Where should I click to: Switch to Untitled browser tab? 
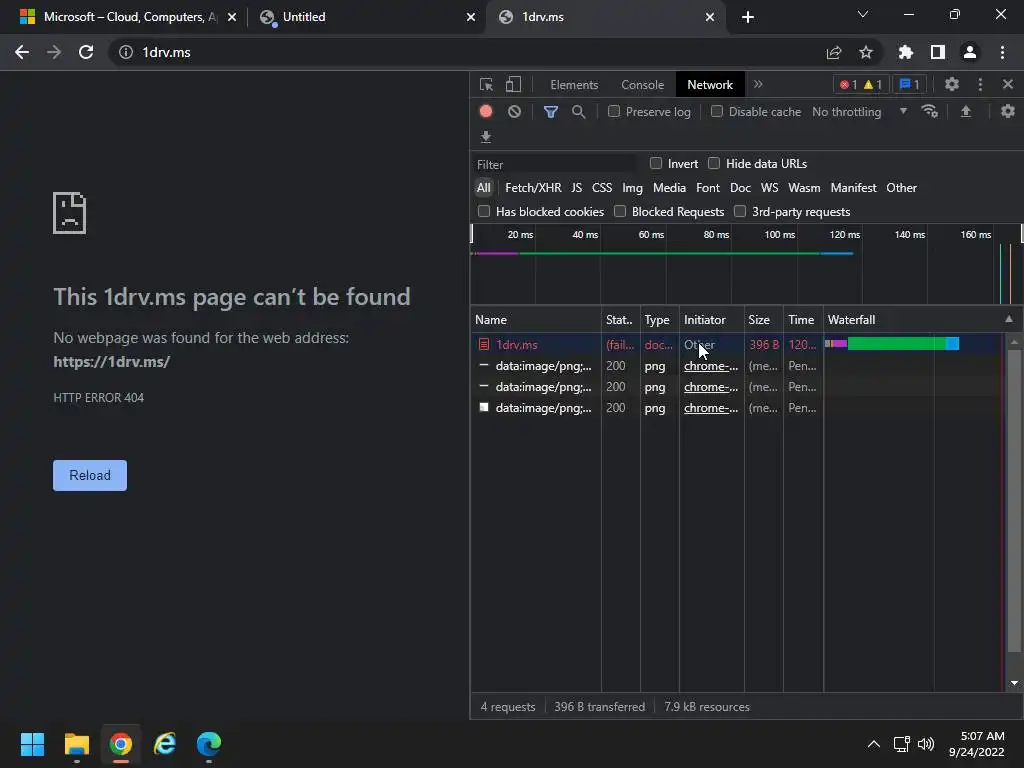coord(366,17)
